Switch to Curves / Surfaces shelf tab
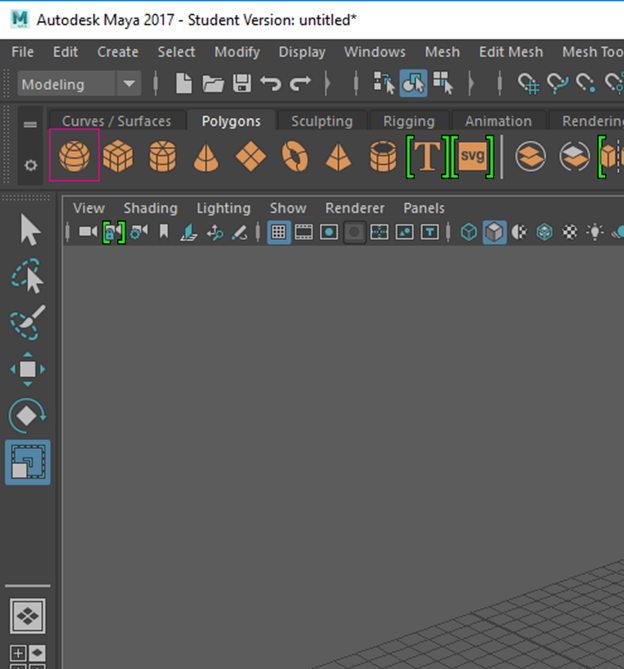 (116, 121)
